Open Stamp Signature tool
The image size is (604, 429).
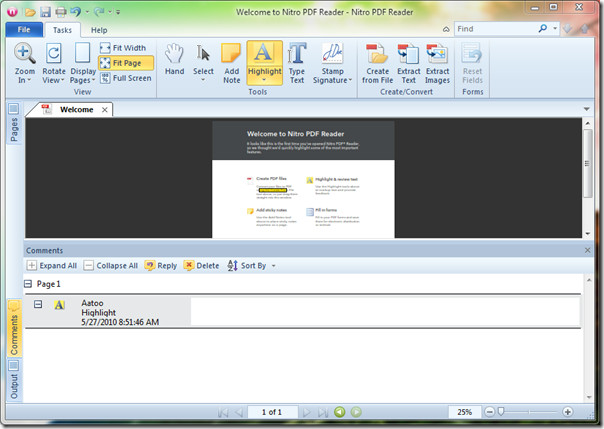click(332, 64)
